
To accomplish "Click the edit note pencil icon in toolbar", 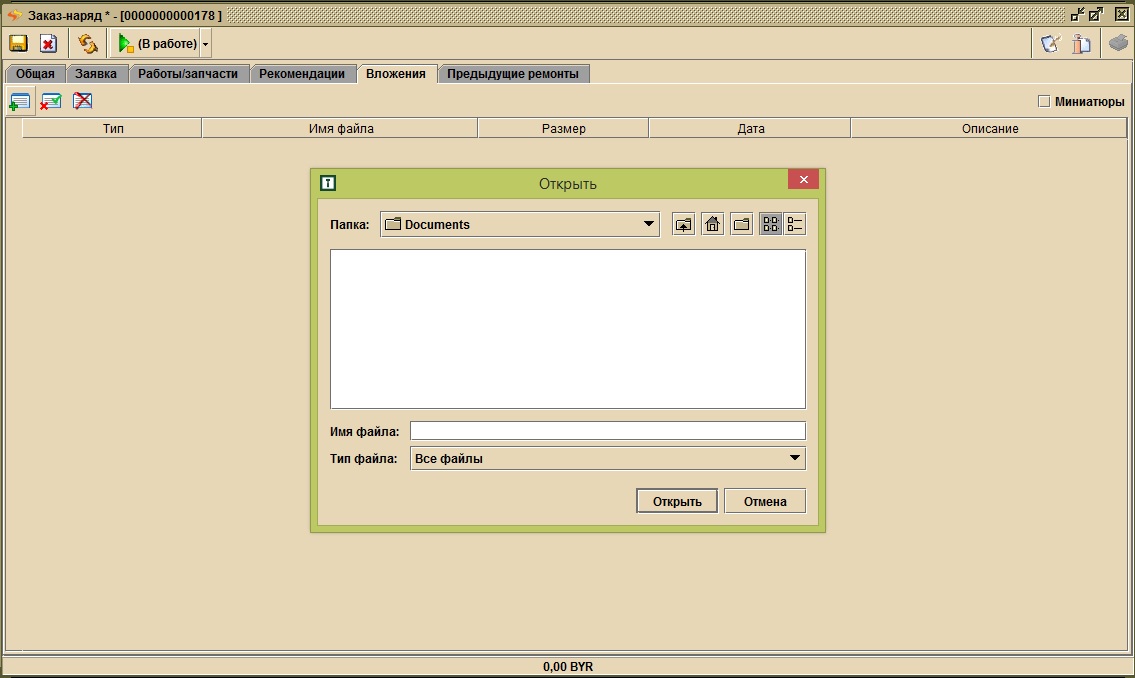I will (x=1050, y=43).
